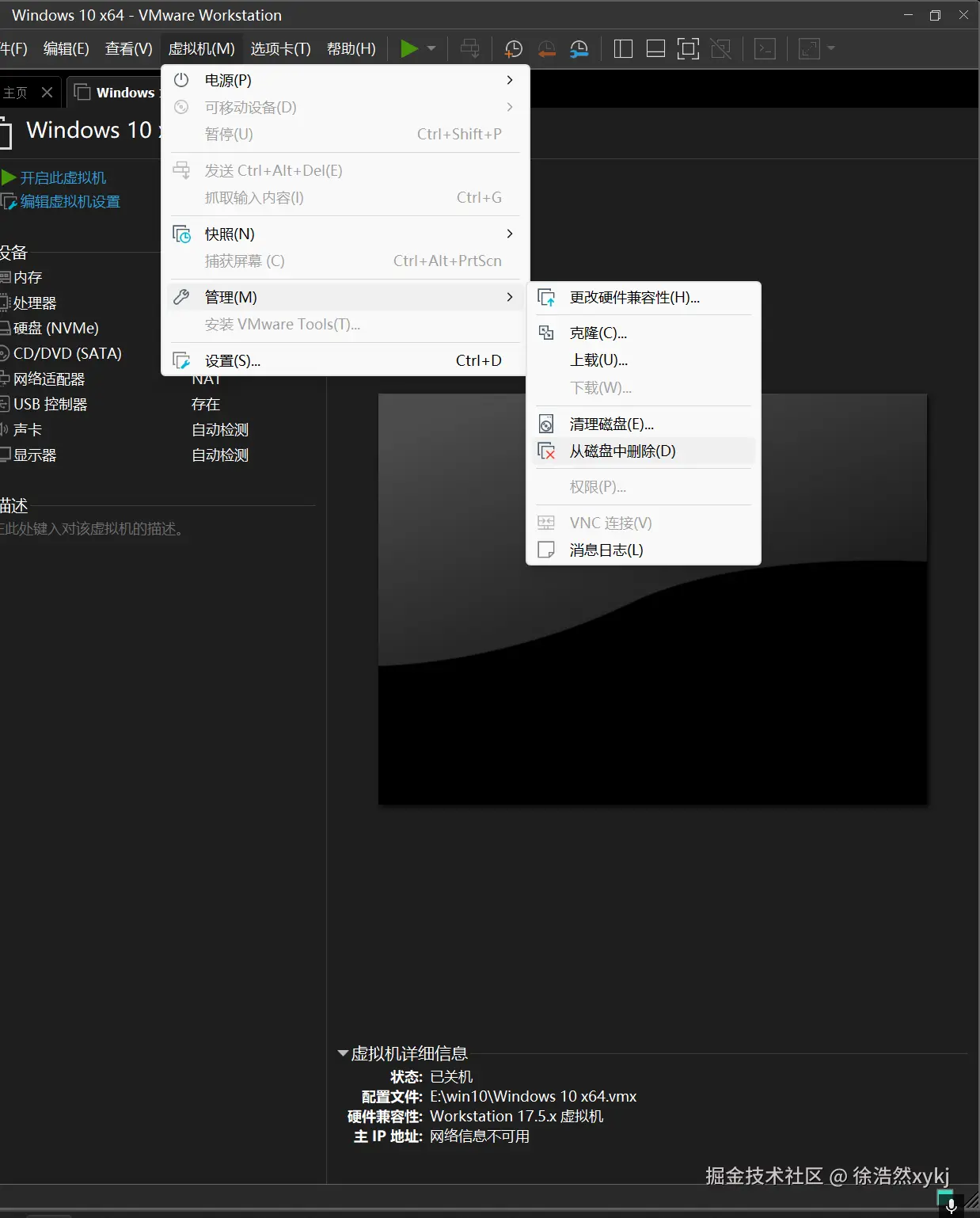Open the 选项卡(T) menu
The image size is (980, 1218).
(x=281, y=49)
